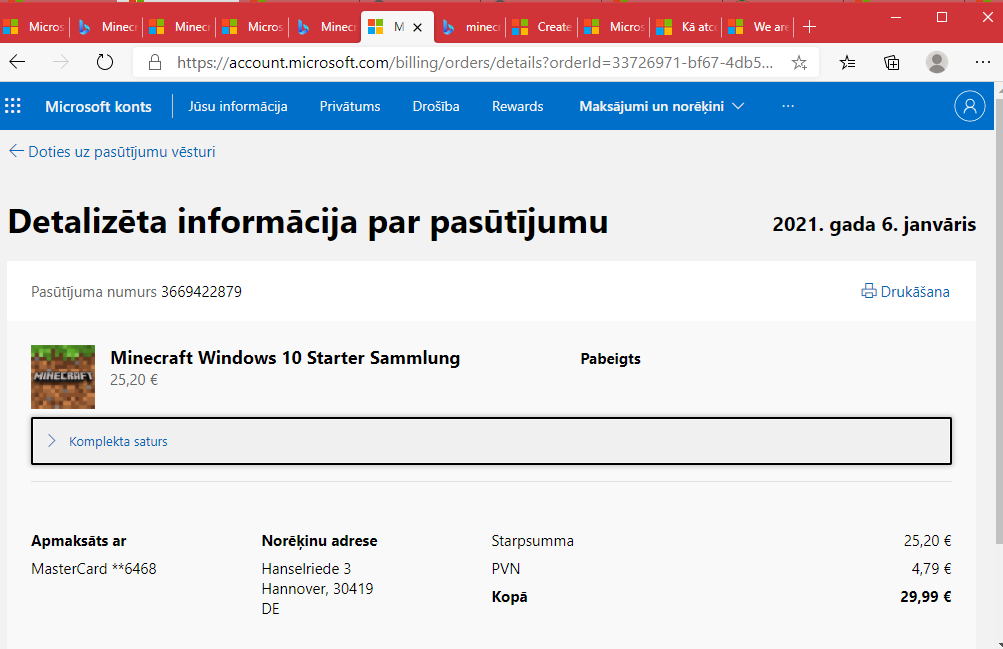The image size is (1003, 649).
Task: Close the active tab with the X
Action: pos(418,27)
